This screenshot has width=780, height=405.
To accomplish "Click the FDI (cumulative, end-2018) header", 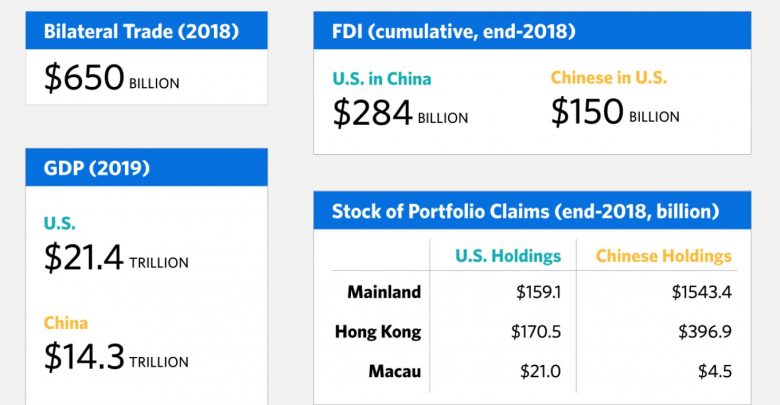I will [x=453, y=31].
